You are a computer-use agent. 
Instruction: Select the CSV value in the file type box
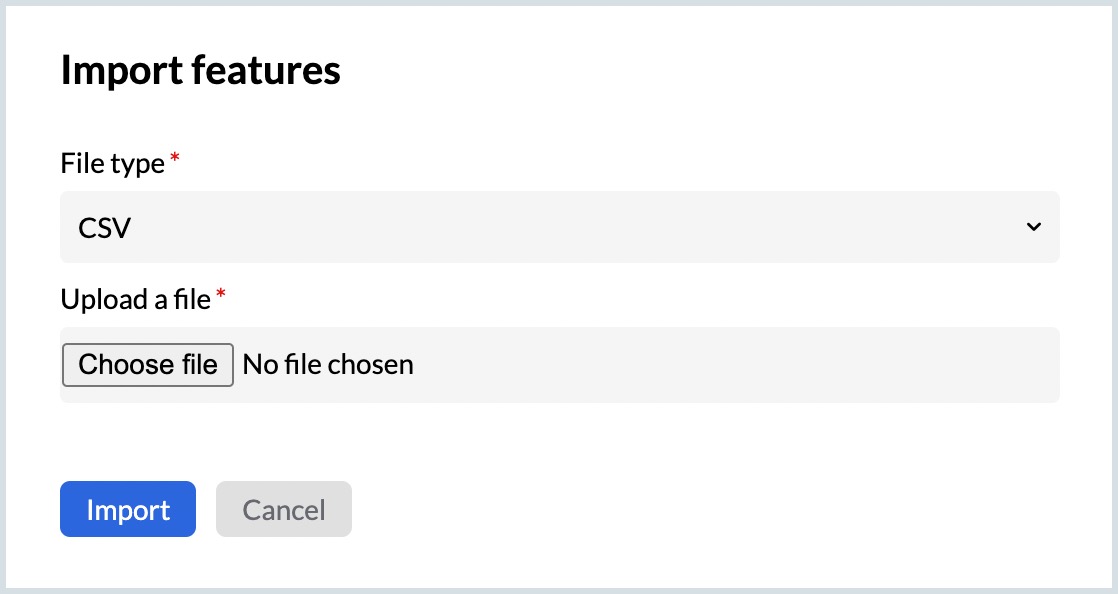click(105, 228)
